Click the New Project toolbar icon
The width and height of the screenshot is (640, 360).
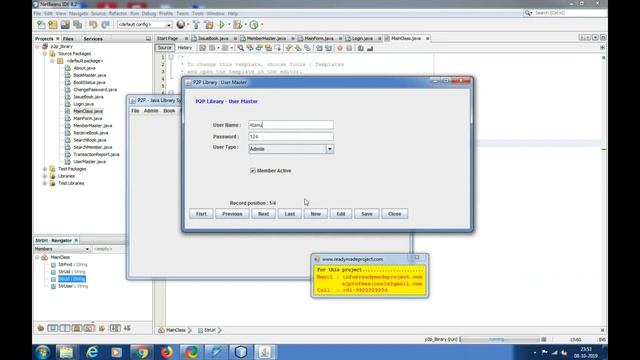click(53, 24)
